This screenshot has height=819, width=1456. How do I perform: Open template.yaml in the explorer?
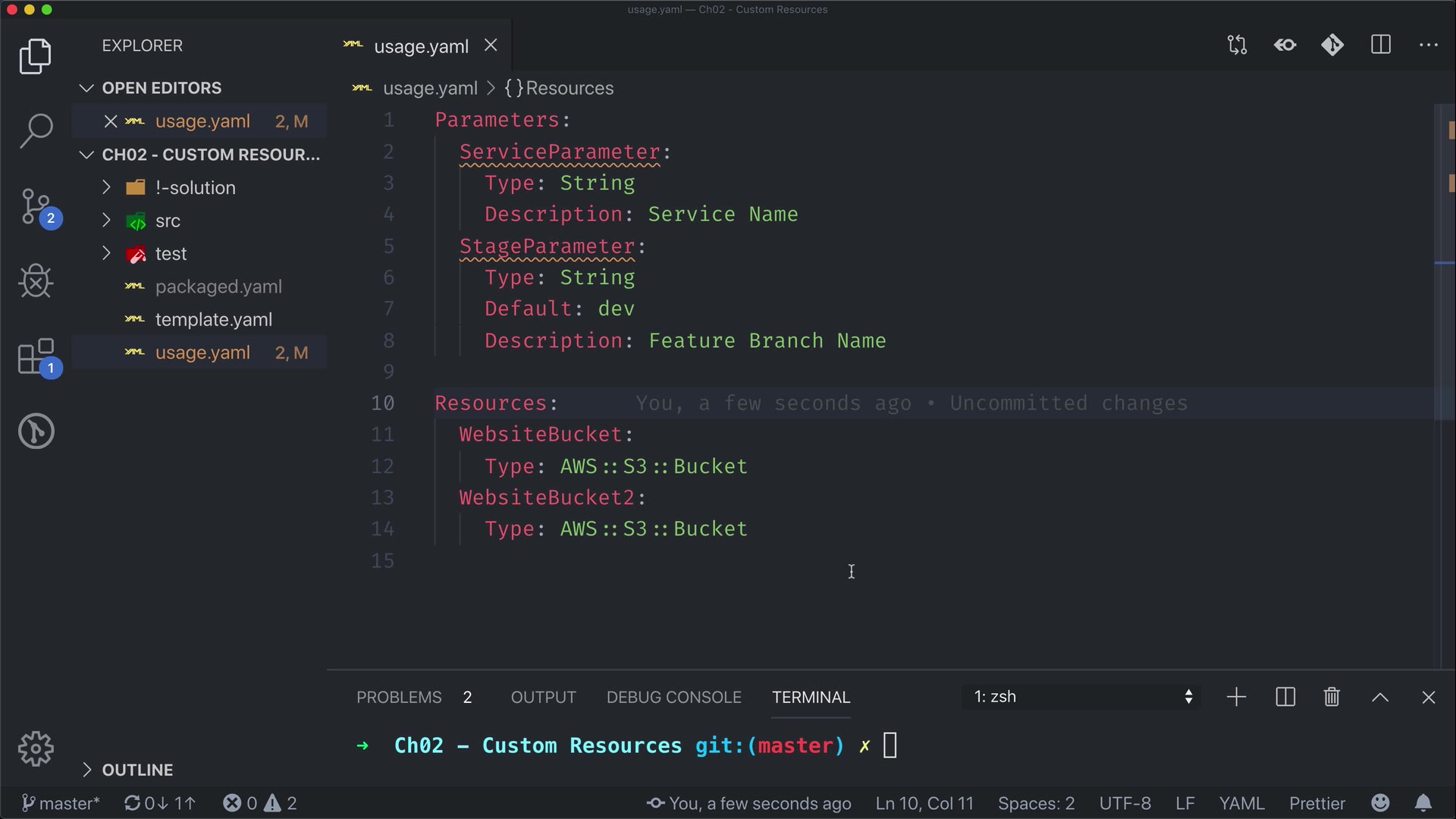click(213, 319)
